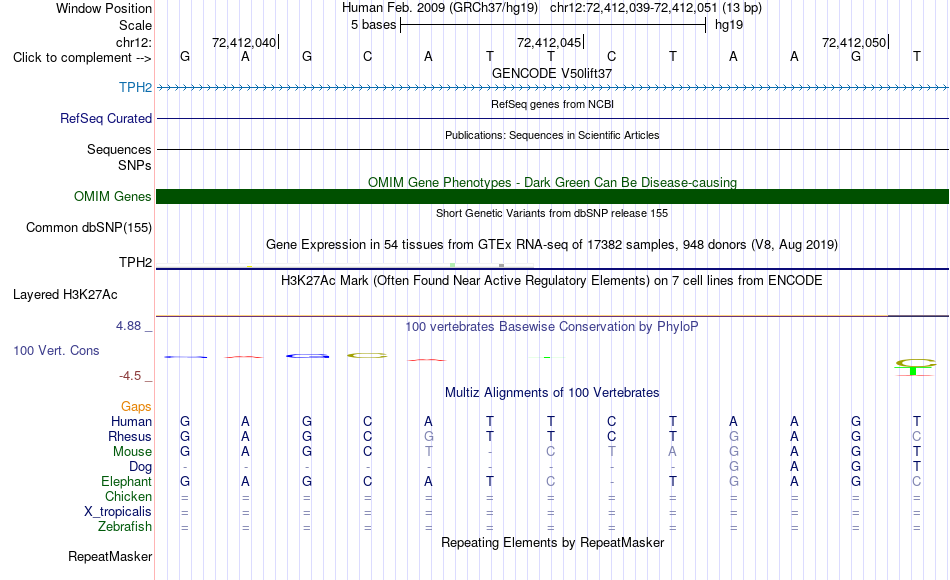The height and width of the screenshot is (580, 950).
Task: Click the GENCODE V50lift37 track title
Action: [552, 73]
